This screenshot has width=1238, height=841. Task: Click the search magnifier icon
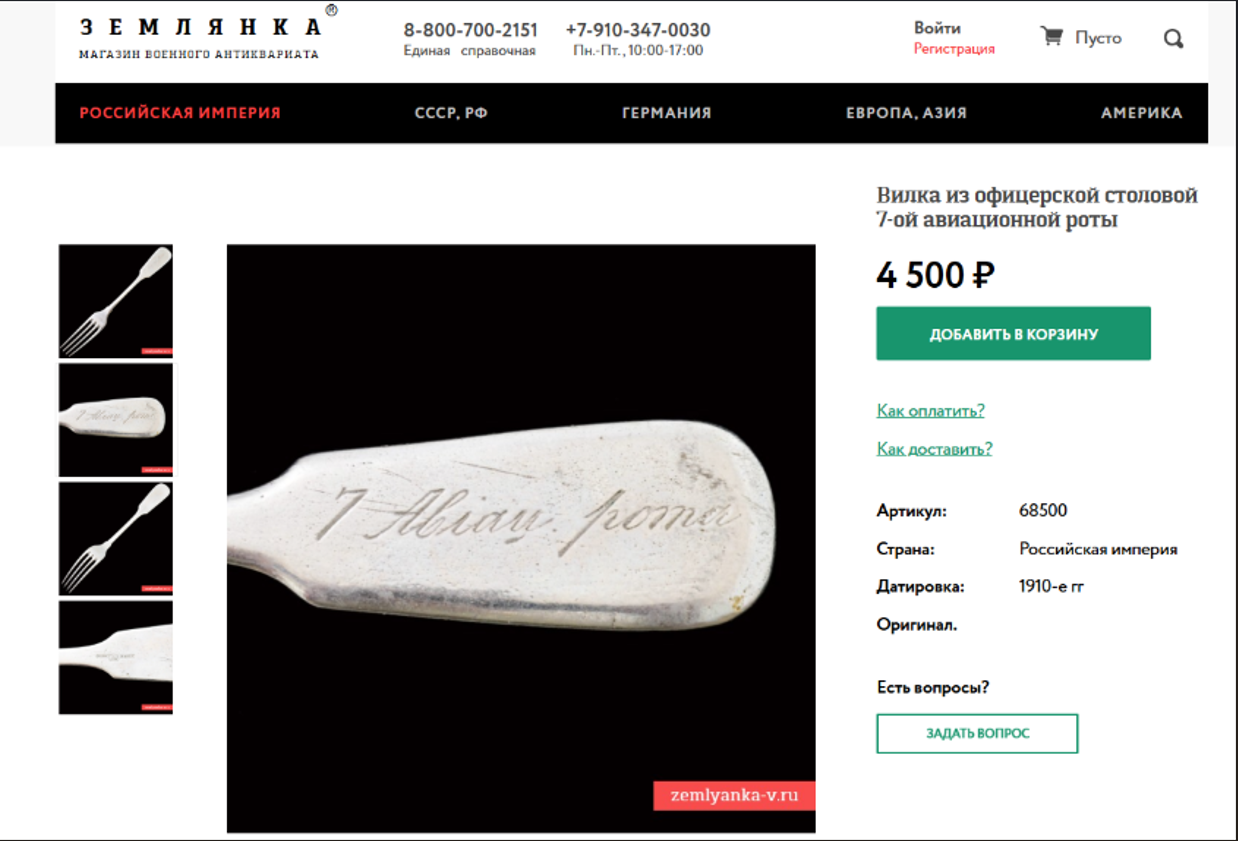[1174, 39]
